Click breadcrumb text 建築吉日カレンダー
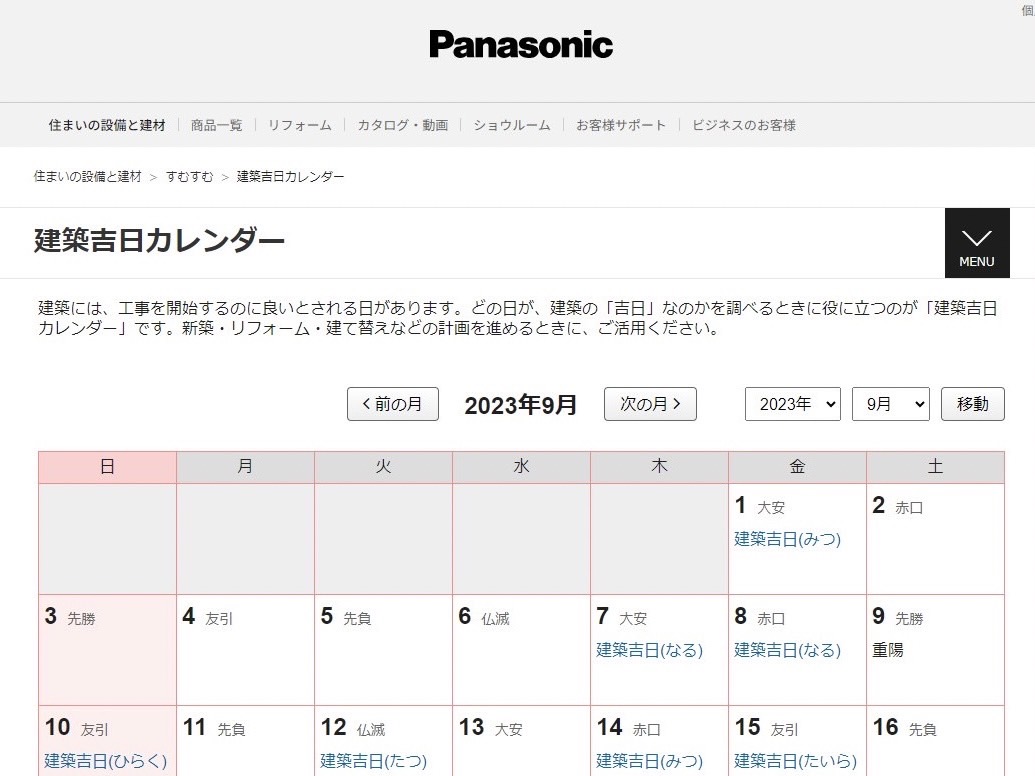This screenshot has width=1035, height=776. click(290, 177)
